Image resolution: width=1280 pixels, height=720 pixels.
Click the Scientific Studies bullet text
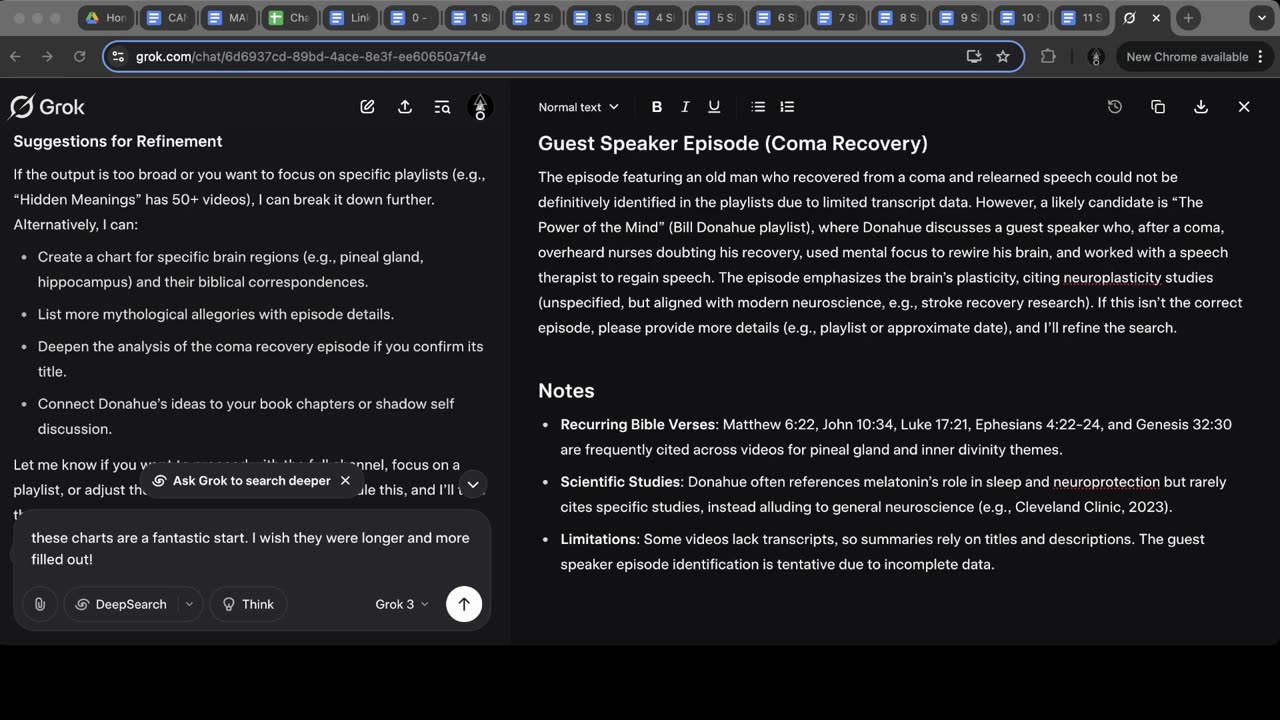pyautogui.click(x=893, y=494)
